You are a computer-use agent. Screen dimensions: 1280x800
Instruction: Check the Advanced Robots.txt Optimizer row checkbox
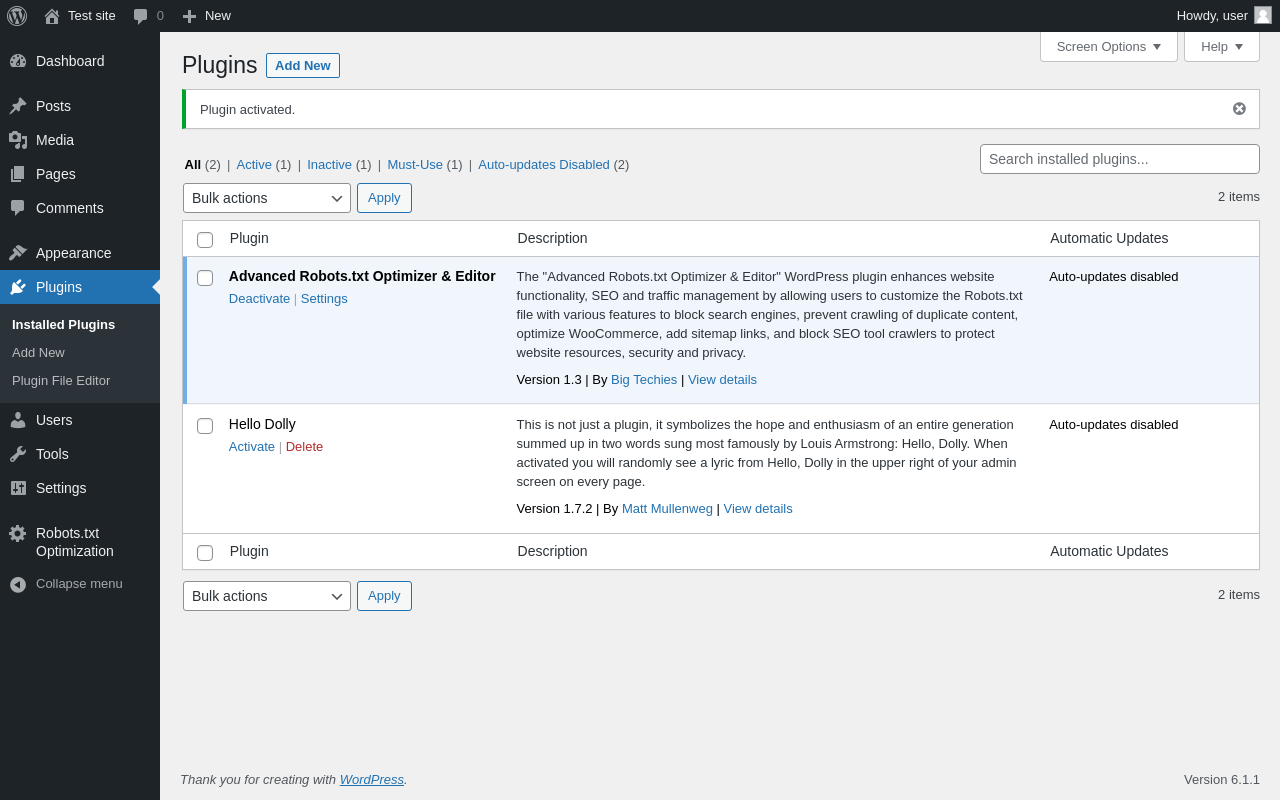pyautogui.click(x=205, y=278)
